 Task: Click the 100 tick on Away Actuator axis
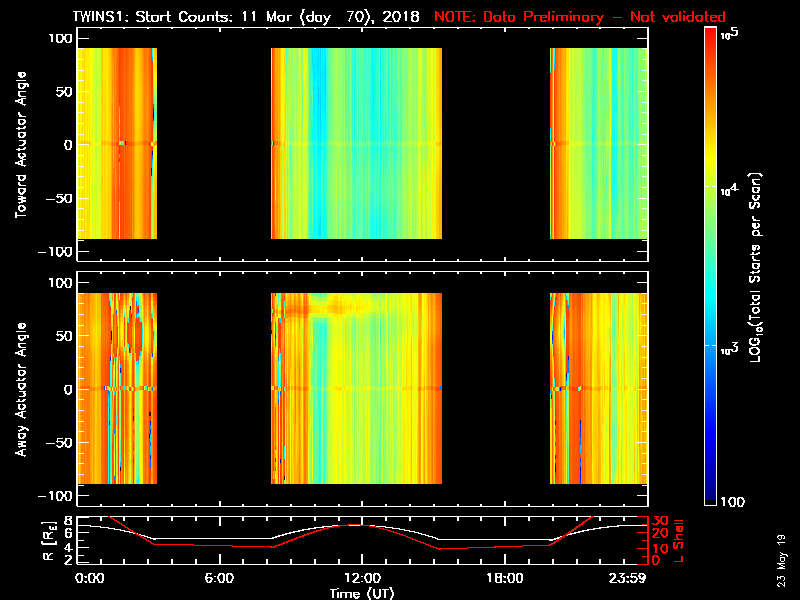coord(61,283)
